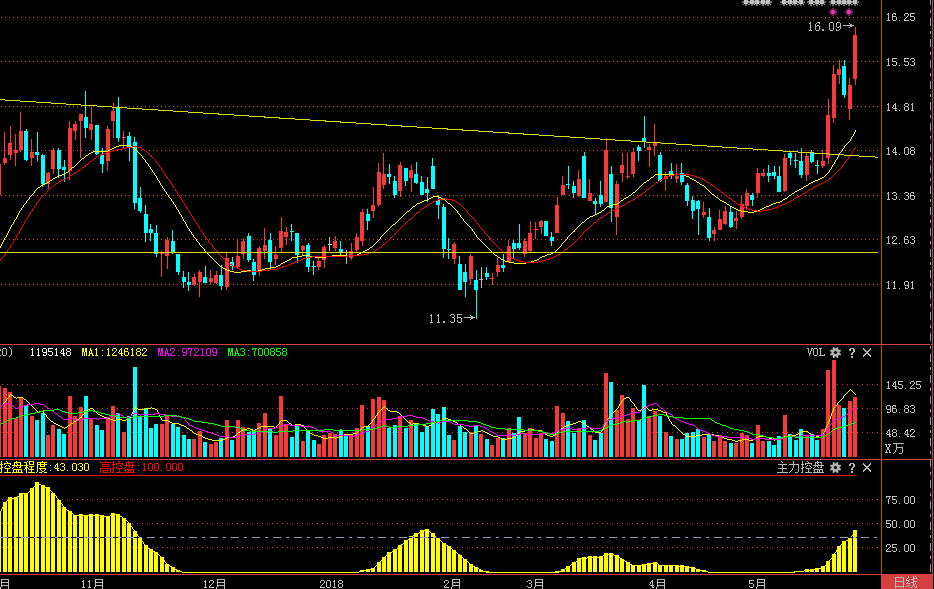Select the 日线 period tab
The width and height of the screenshot is (934, 589).
click(x=906, y=582)
